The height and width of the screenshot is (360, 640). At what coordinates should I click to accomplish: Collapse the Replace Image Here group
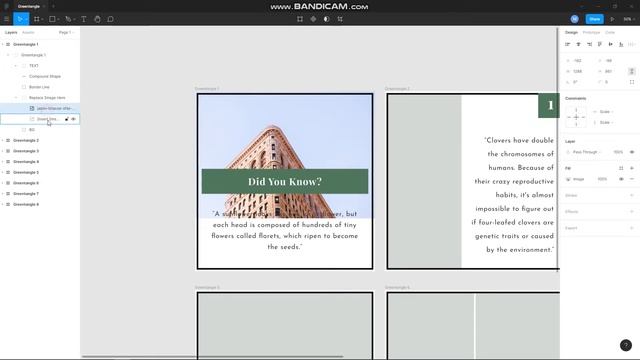pyautogui.click(x=16, y=98)
